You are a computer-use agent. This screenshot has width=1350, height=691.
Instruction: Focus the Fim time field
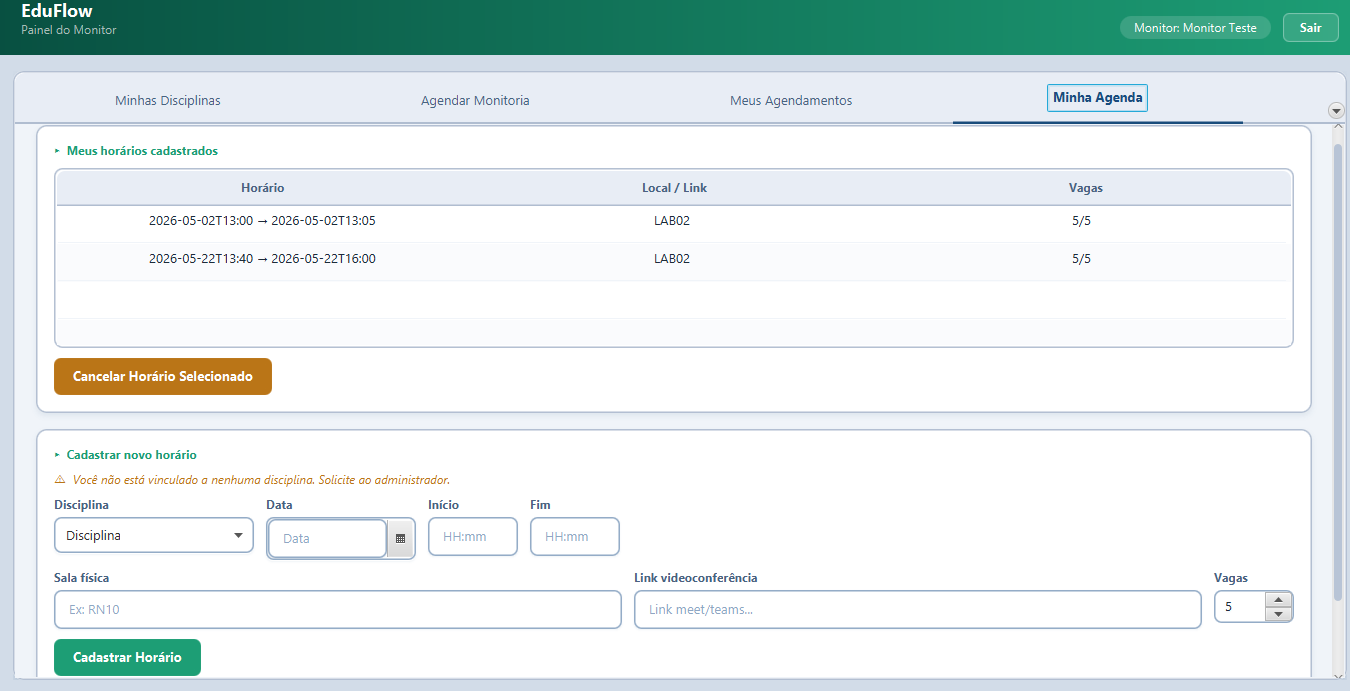pyautogui.click(x=575, y=536)
